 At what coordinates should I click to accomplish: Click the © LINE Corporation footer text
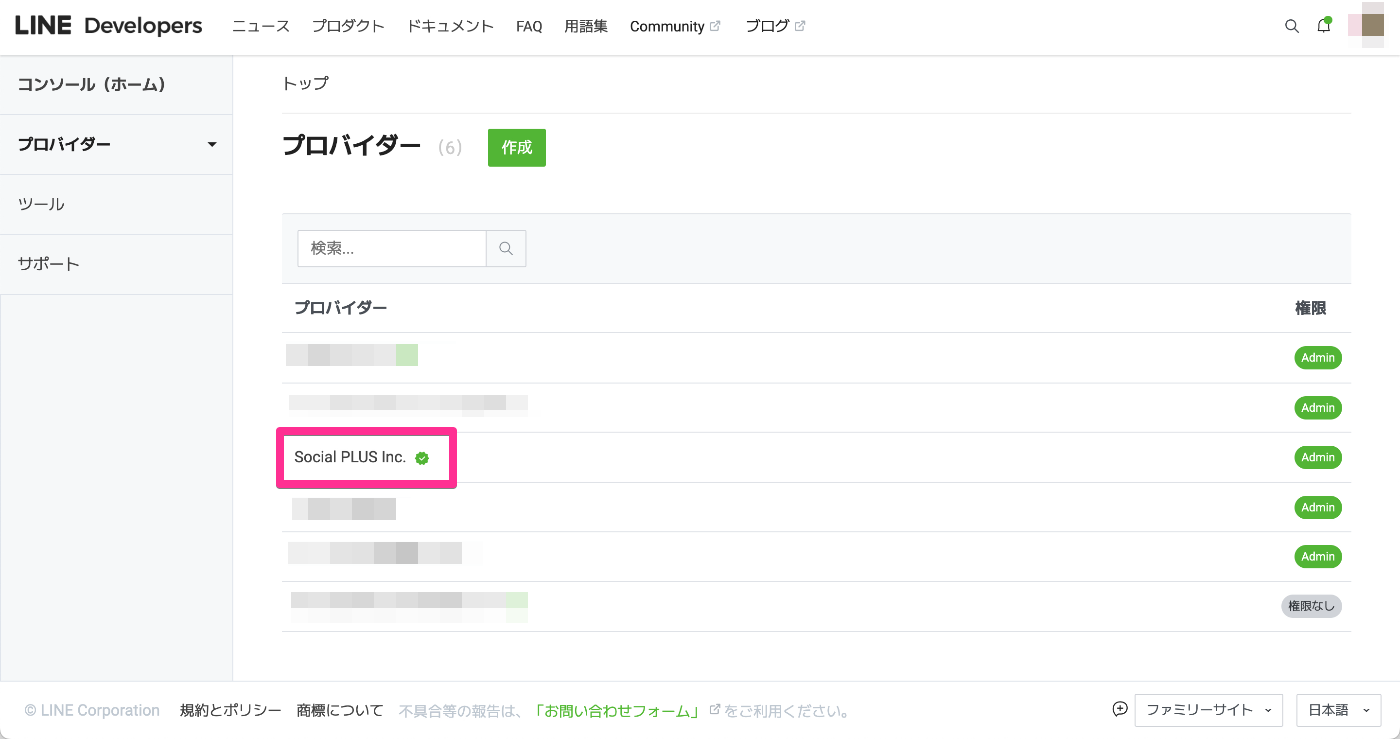[x=92, y=711]
